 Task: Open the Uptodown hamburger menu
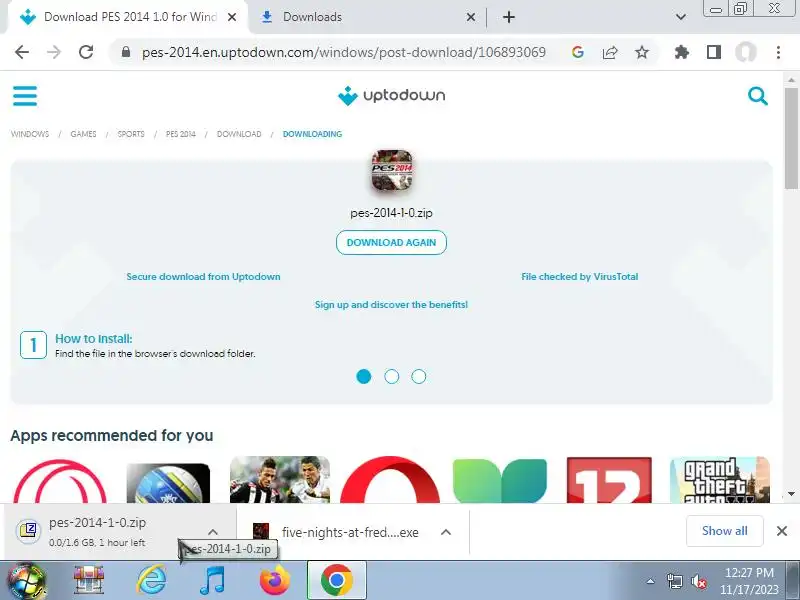(24, 95)
